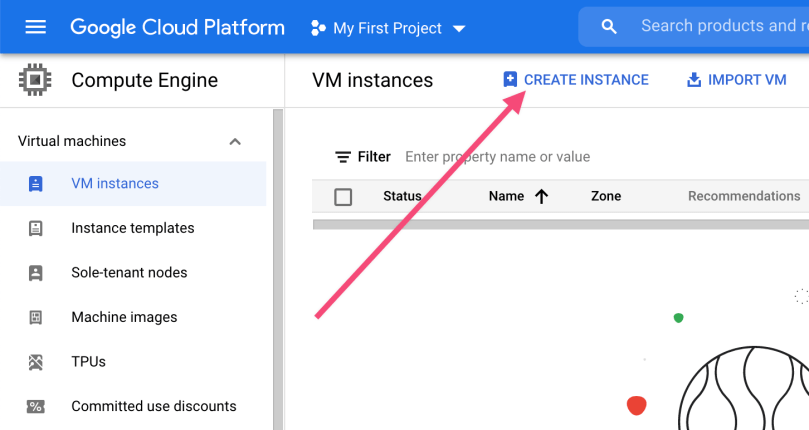809x430 pixels.
Task: Click the Google Cloud Platform logo
Action: (177, 27)
